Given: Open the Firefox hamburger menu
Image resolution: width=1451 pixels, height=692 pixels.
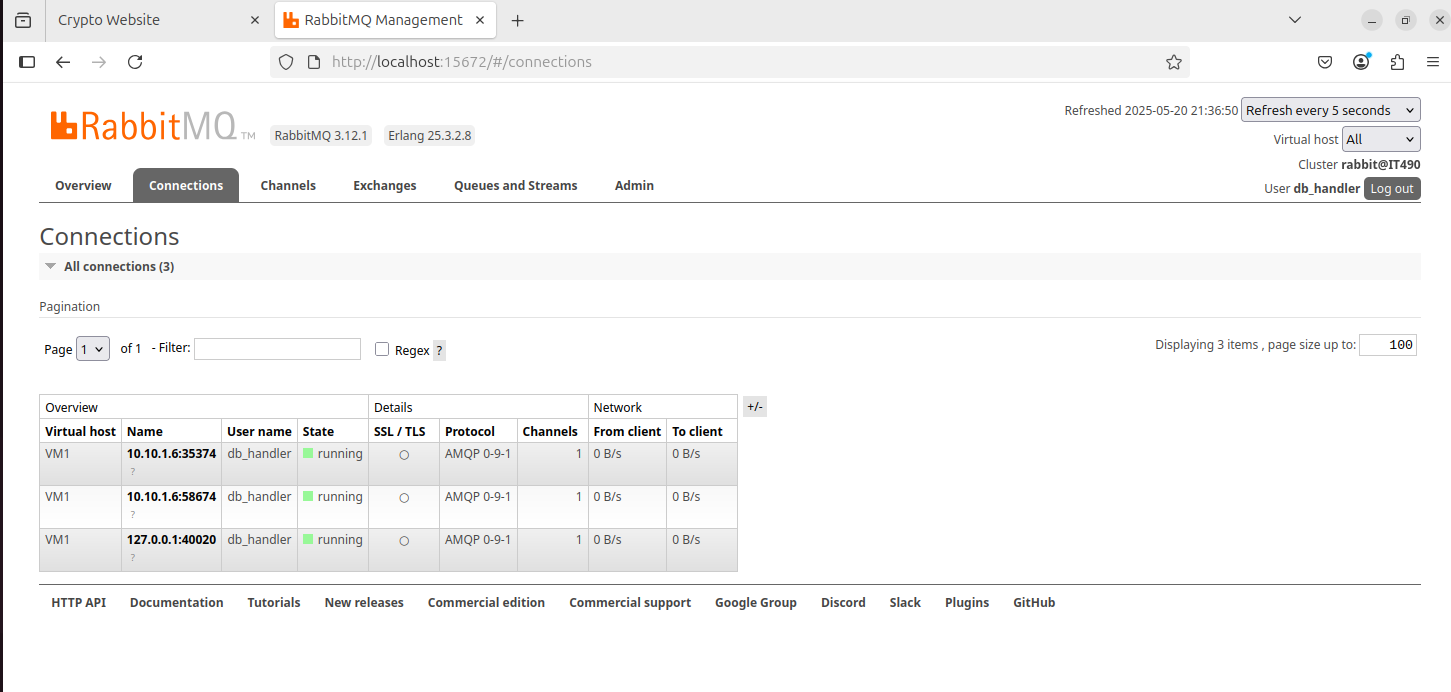Looking at the screenshot, I should point(1432,62).
